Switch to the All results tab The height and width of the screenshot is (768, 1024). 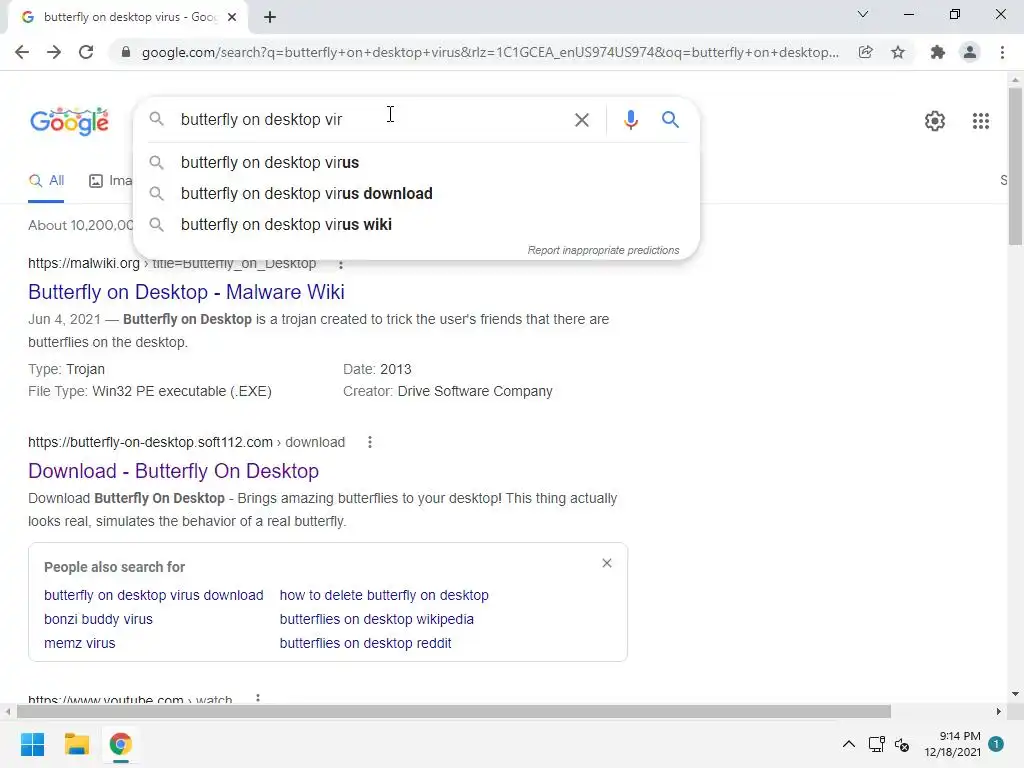point(46,181)
